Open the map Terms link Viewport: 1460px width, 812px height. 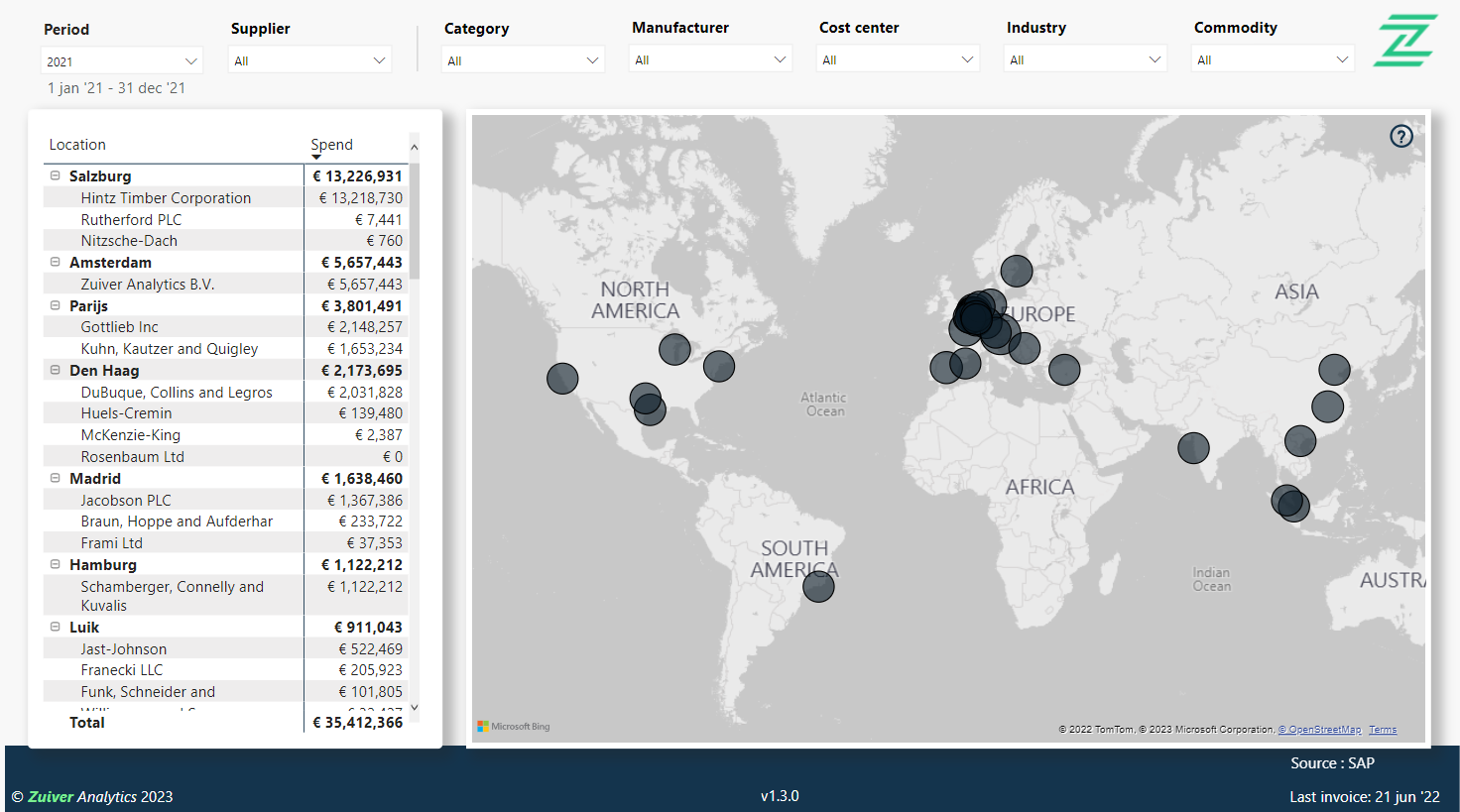point(1383,730)
